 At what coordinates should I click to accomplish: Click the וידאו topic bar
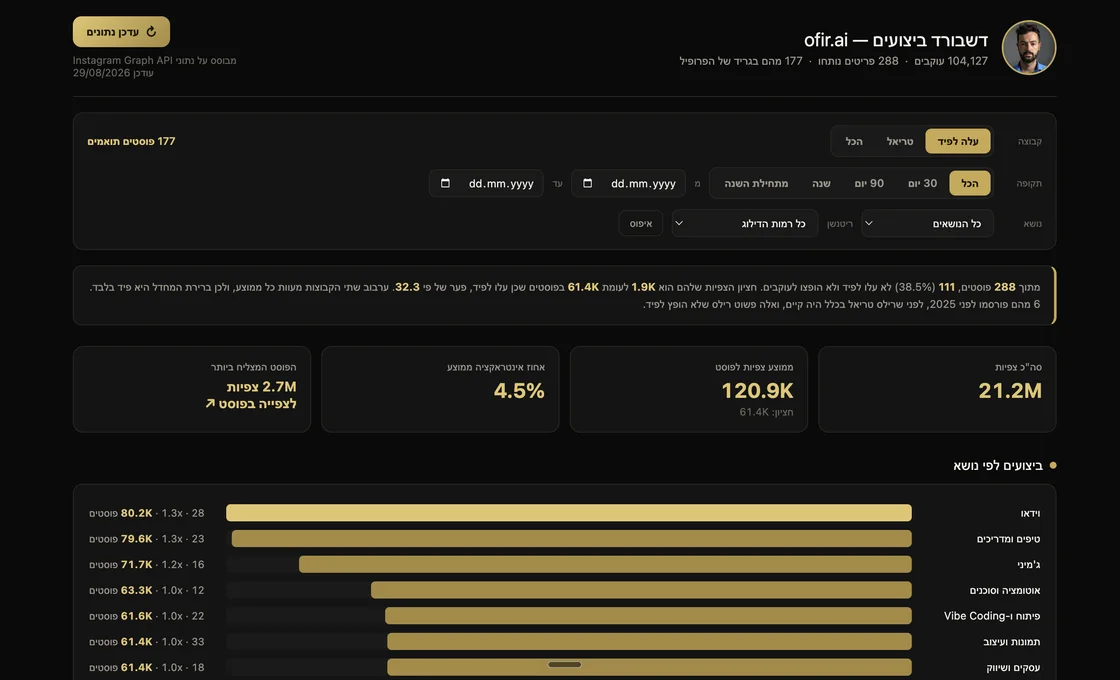[x=569, y=513]
